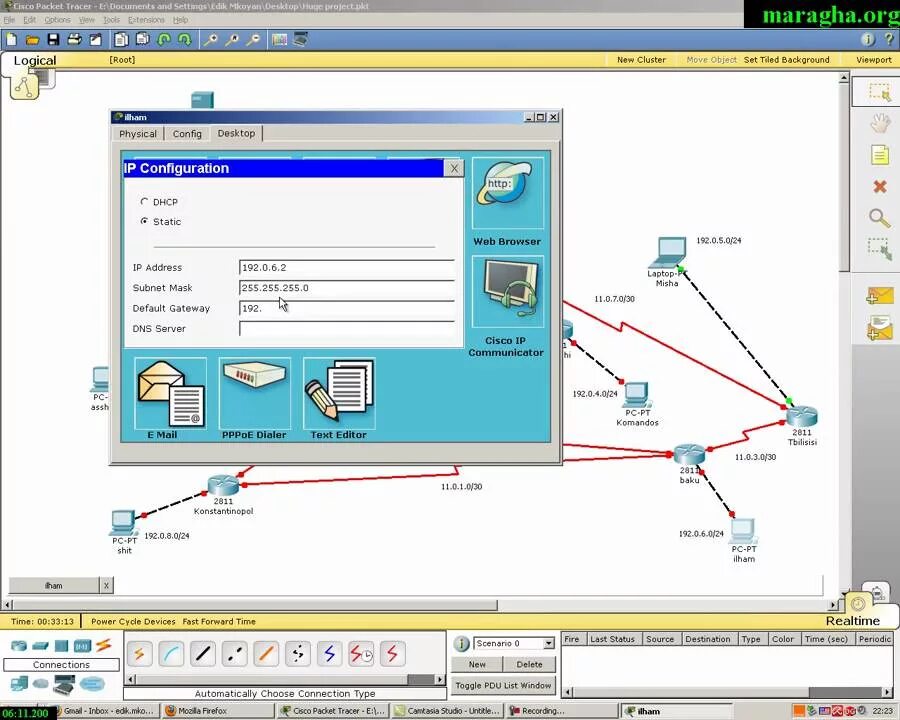Choose the Move Layout hand tool
Image resolution: width=900 pixels, height=720 pixels.
pyautogui.click(x=879, y=123)
